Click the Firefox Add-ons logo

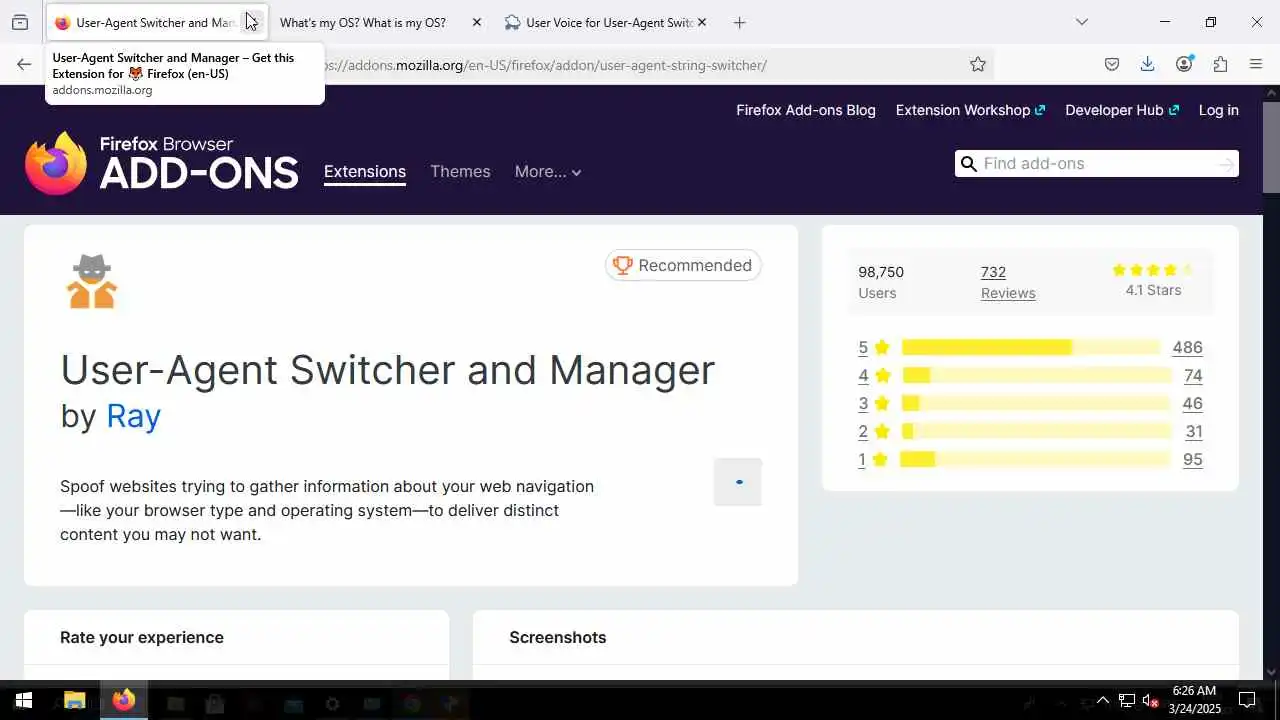coord(162,163)
